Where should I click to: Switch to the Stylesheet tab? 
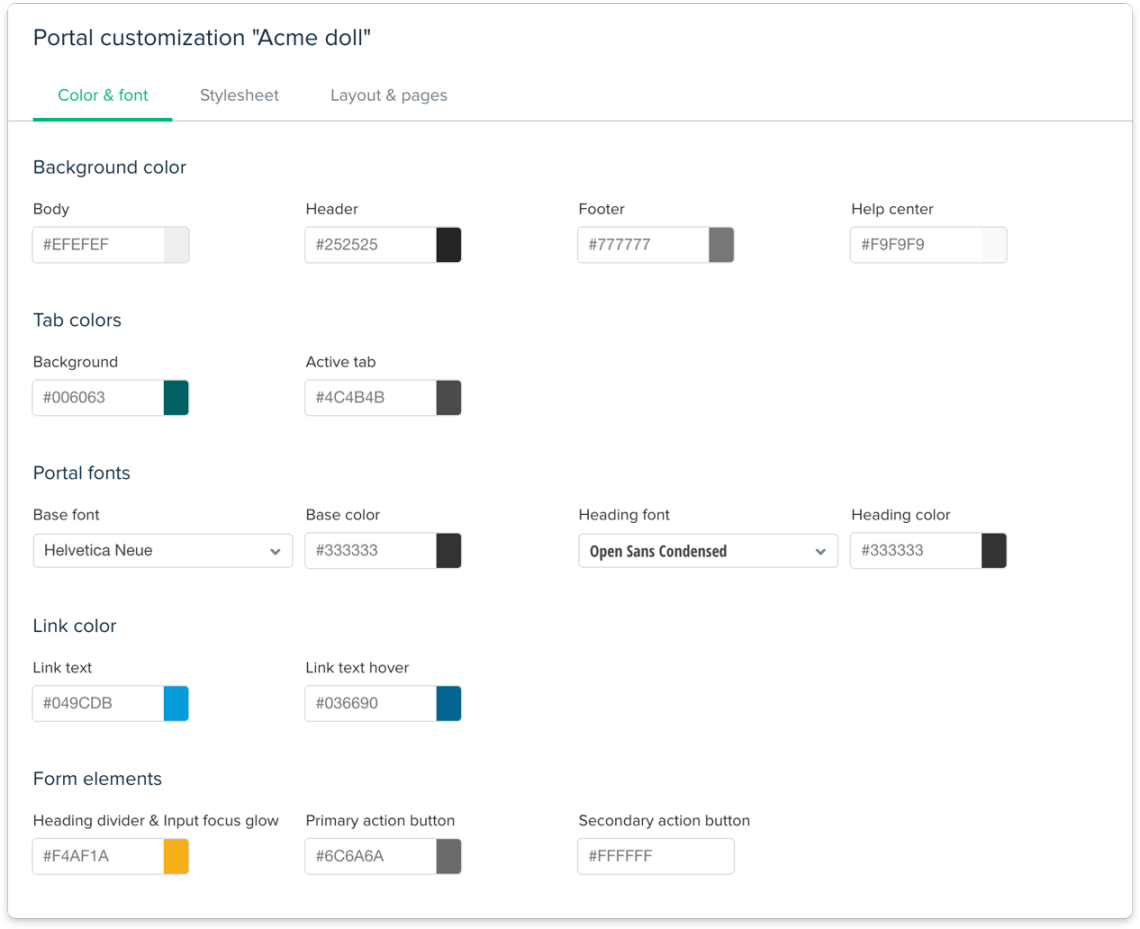(239, 95)
